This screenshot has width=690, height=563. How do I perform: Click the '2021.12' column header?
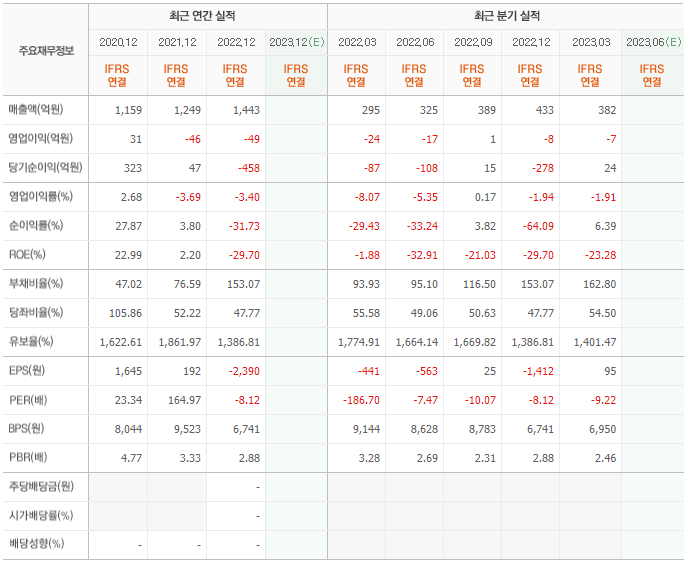point(177,42)
